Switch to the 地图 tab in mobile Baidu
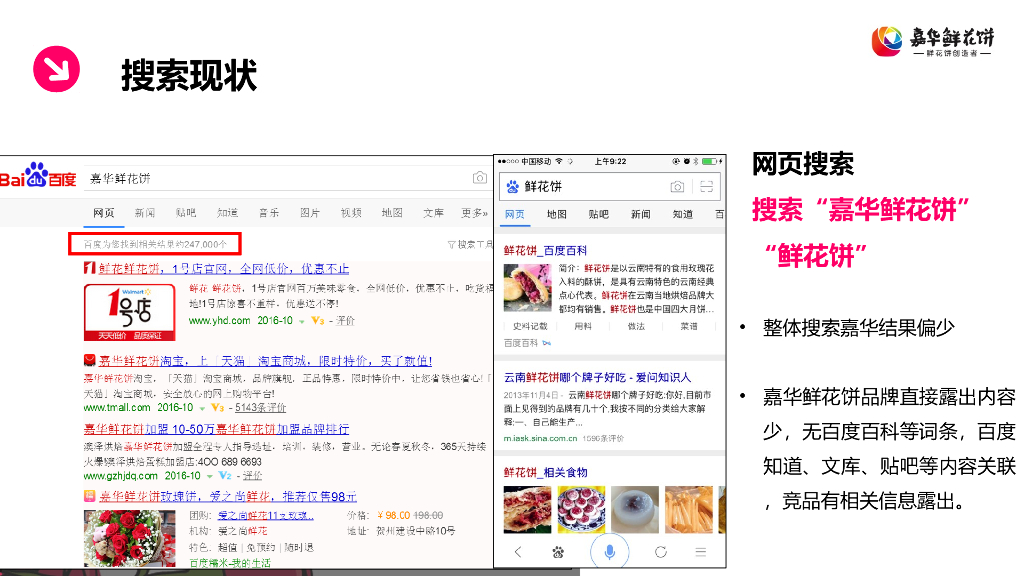 [x=556, y=214]
